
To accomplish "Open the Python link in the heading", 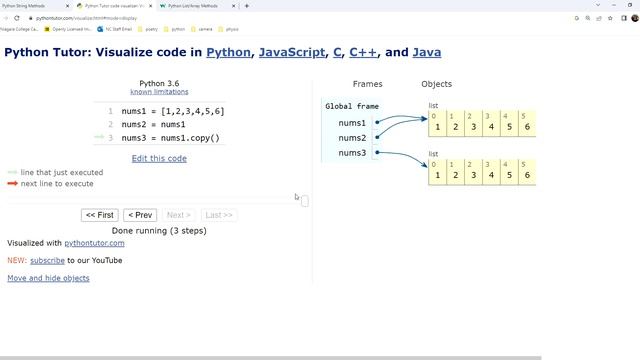I will (228, 52).
